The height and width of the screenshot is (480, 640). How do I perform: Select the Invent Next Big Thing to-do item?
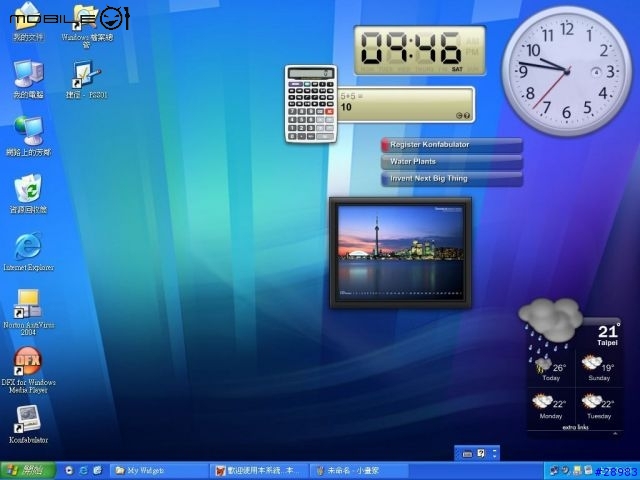(452, 179)
